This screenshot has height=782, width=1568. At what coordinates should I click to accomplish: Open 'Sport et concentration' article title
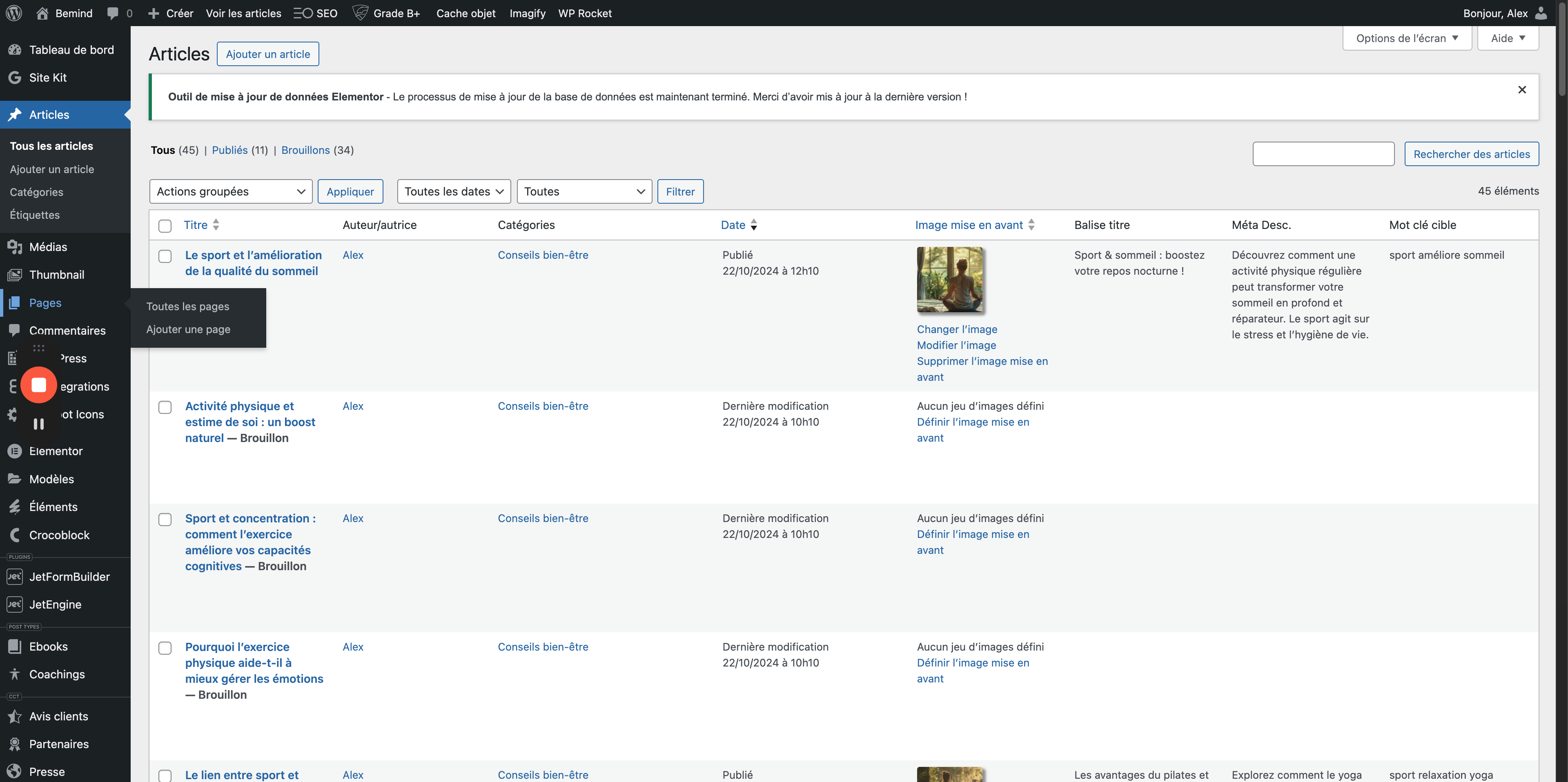250,542
